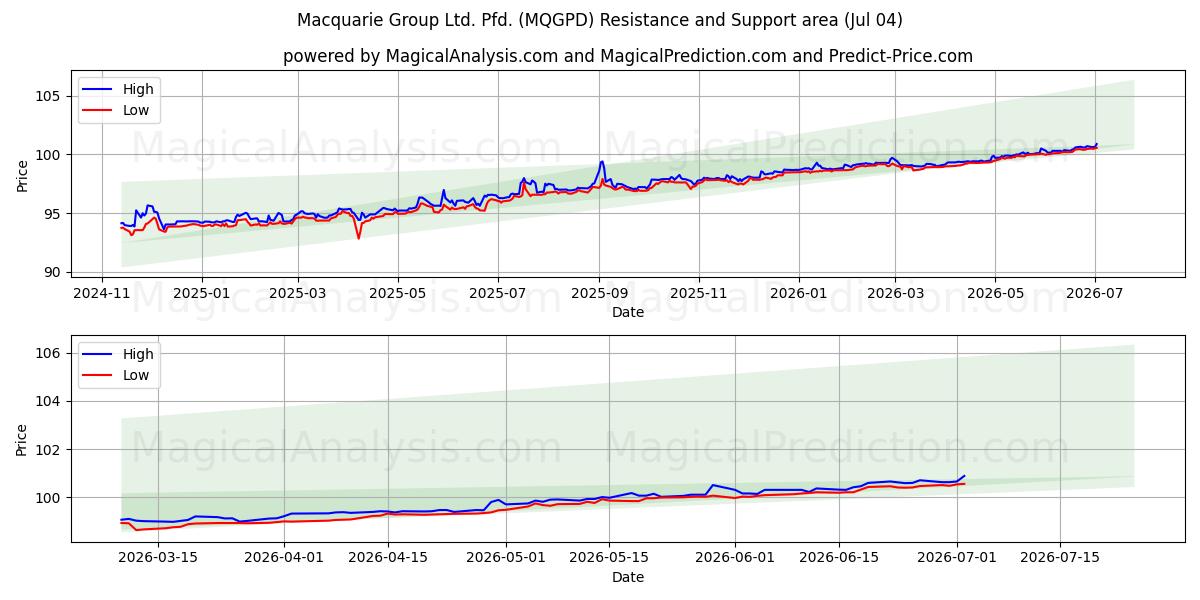Select the 'Date' axis label under top chart
This screenshot has width=1200, height=600.
coord(628,312)
